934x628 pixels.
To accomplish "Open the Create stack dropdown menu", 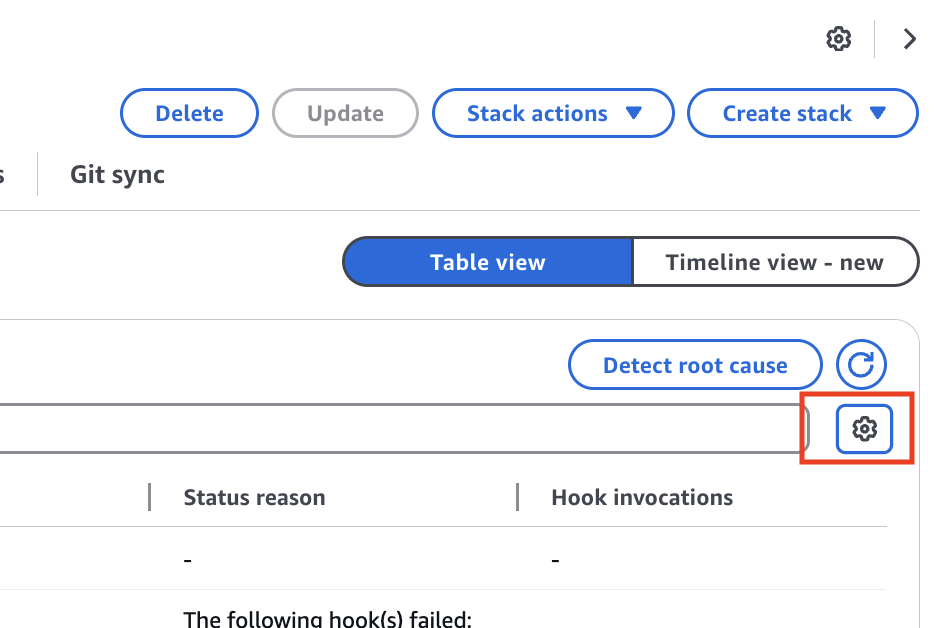I will pos(802,113).
